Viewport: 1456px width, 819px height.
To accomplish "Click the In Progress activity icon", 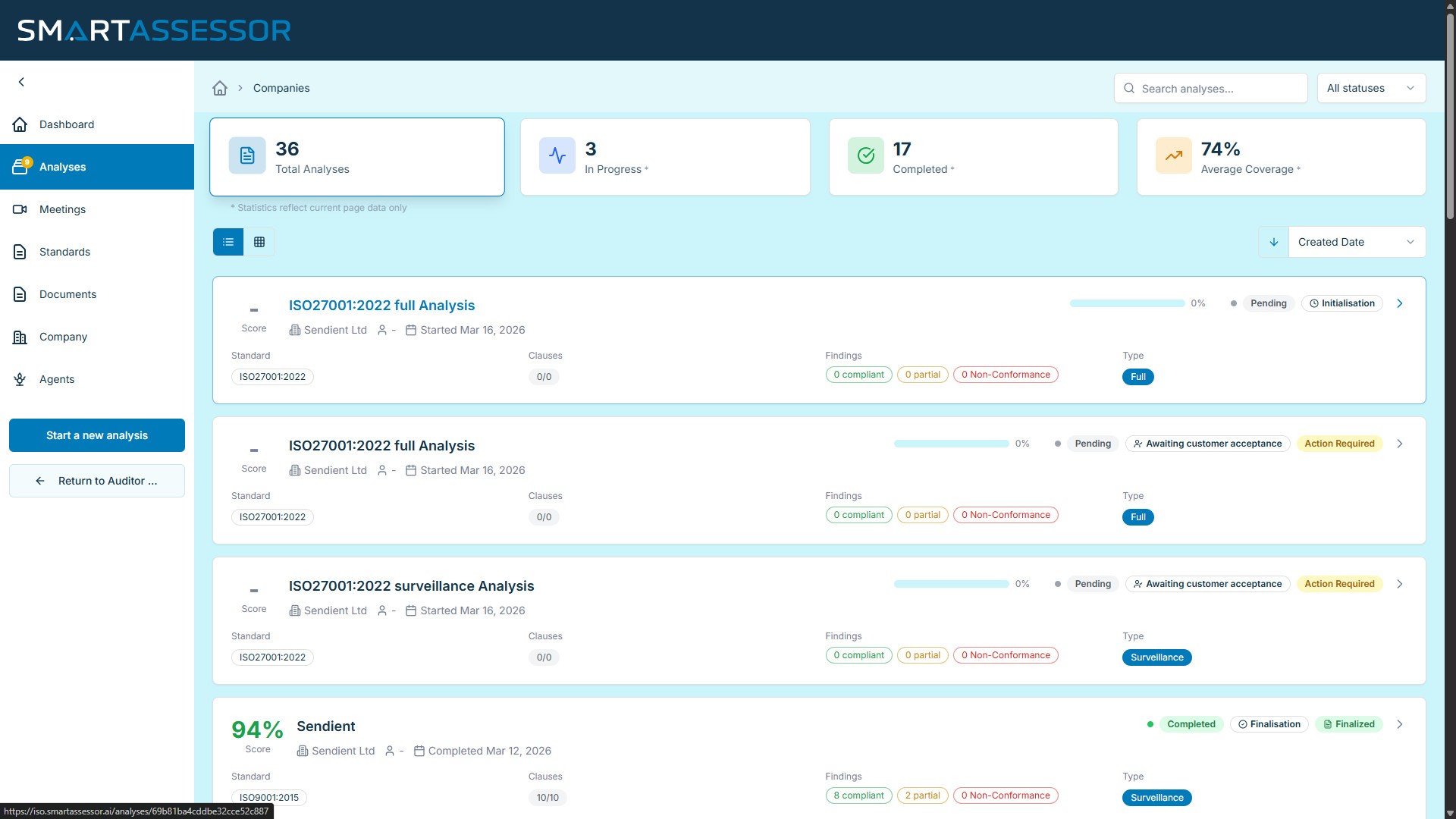I will pos(557,156).
